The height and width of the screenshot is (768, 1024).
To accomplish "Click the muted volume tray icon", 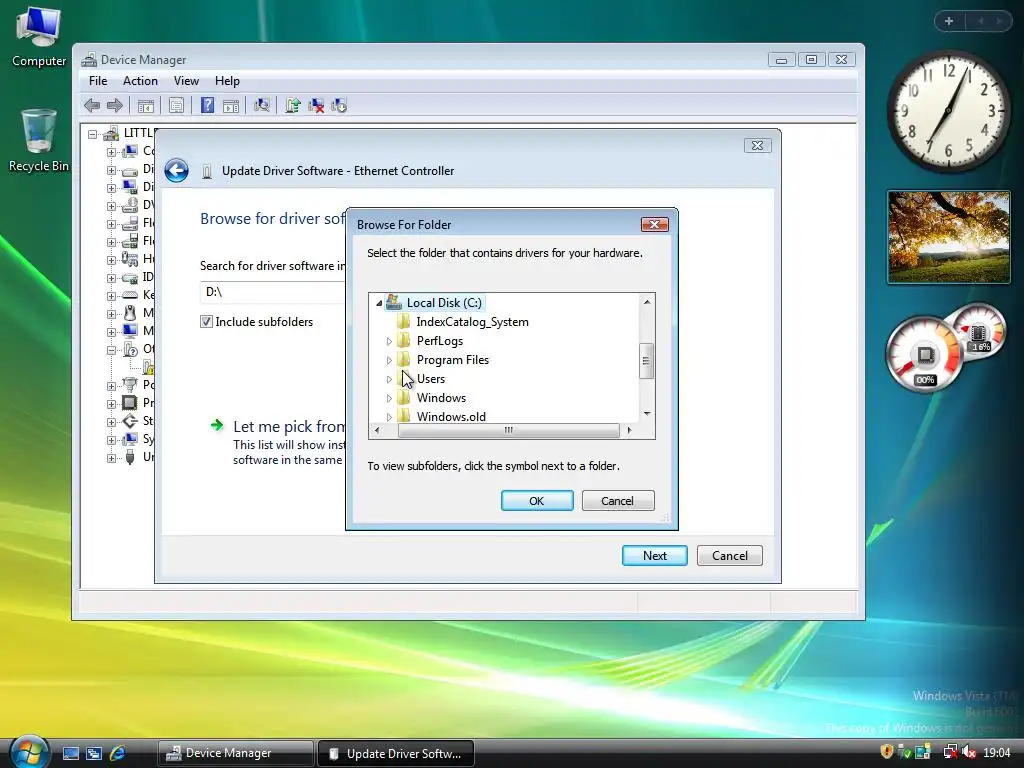I will (969, 752).
